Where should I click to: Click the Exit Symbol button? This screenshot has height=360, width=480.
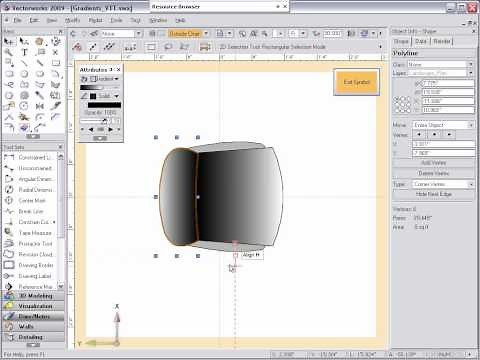(357, 82)
